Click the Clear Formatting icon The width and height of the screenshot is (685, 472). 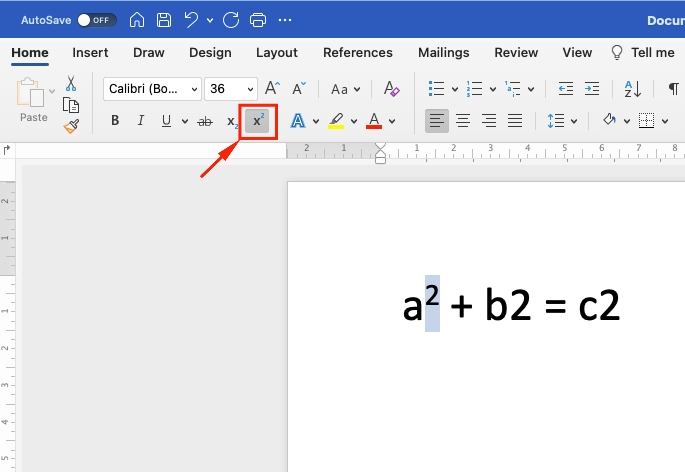[391, 89]
